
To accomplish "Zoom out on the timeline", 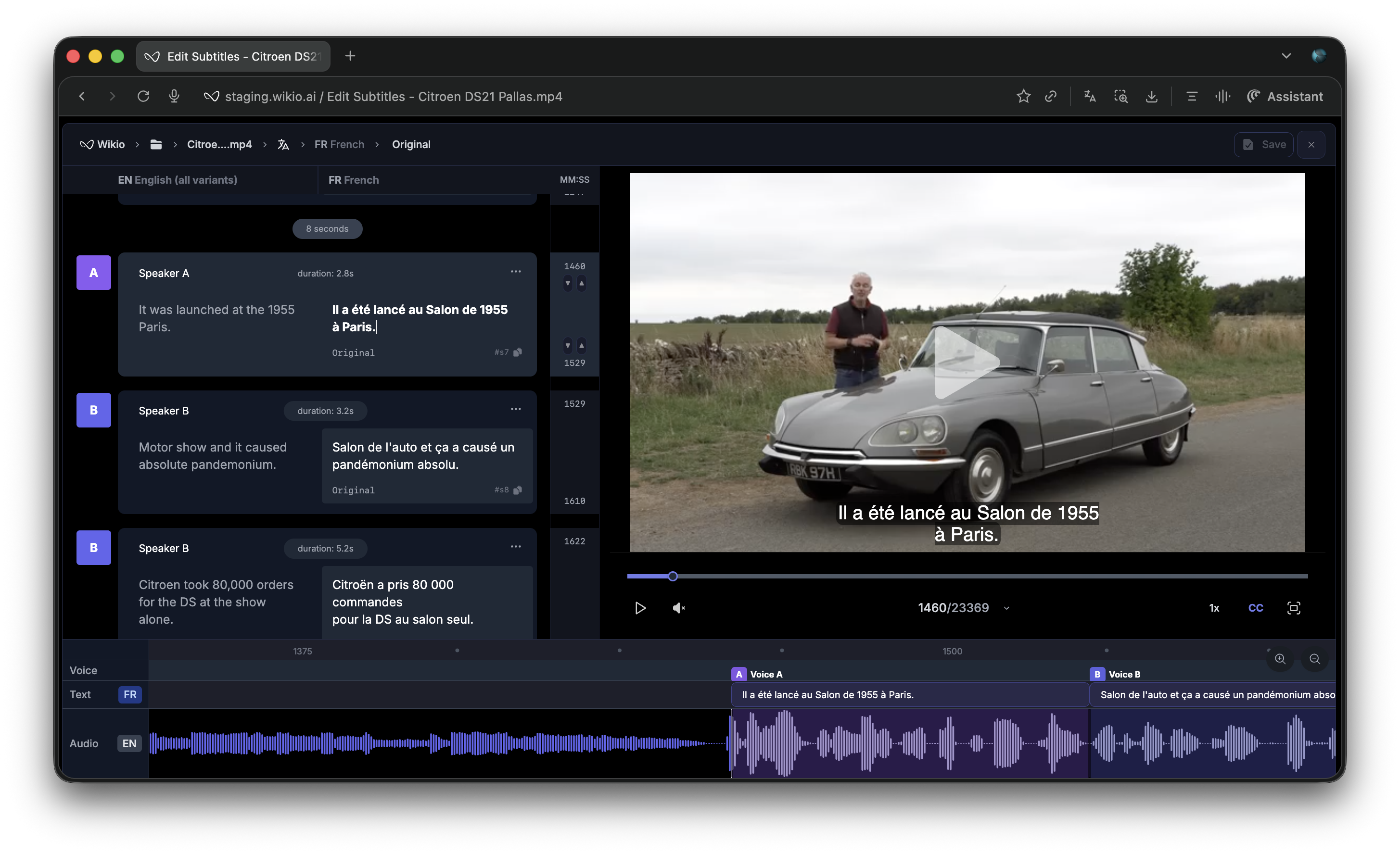I will pyautogui.click(x=1314, y=659).
